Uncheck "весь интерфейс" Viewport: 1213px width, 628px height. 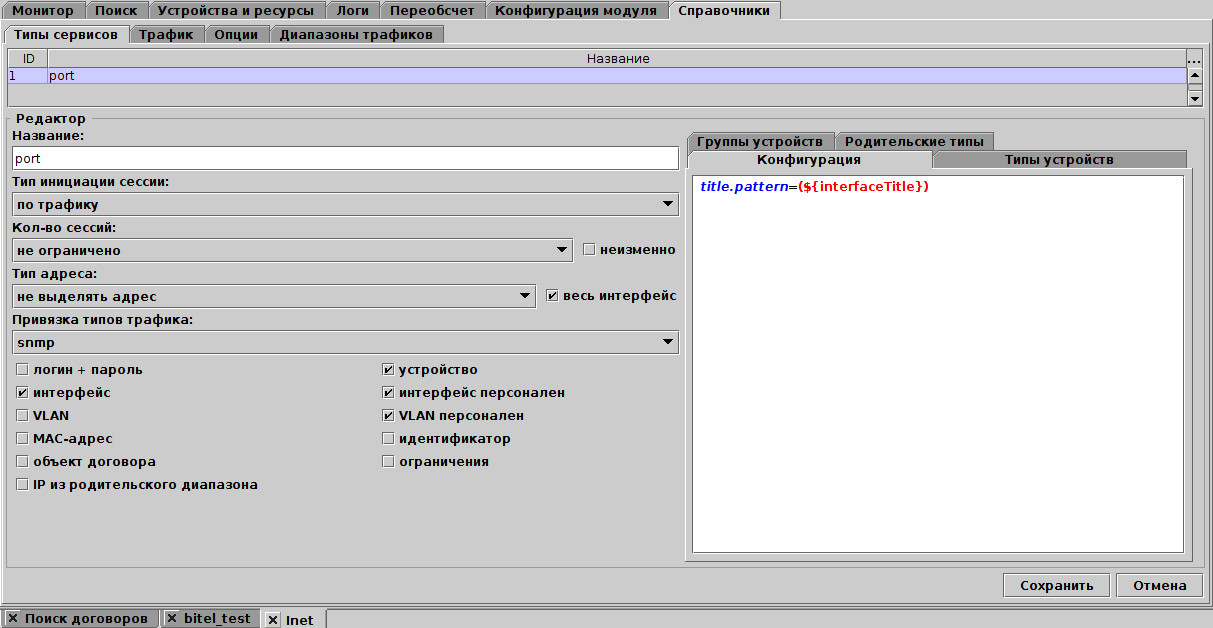point(551,295)
